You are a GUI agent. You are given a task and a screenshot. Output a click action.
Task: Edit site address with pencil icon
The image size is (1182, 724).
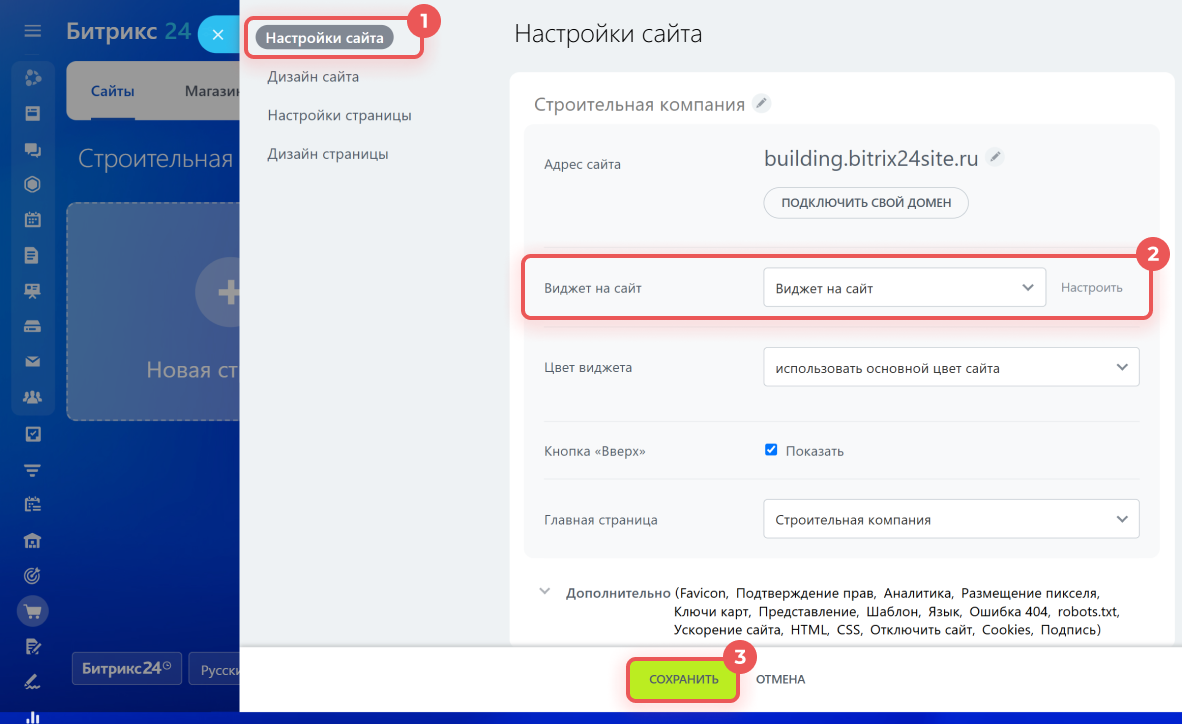point(994,157)
